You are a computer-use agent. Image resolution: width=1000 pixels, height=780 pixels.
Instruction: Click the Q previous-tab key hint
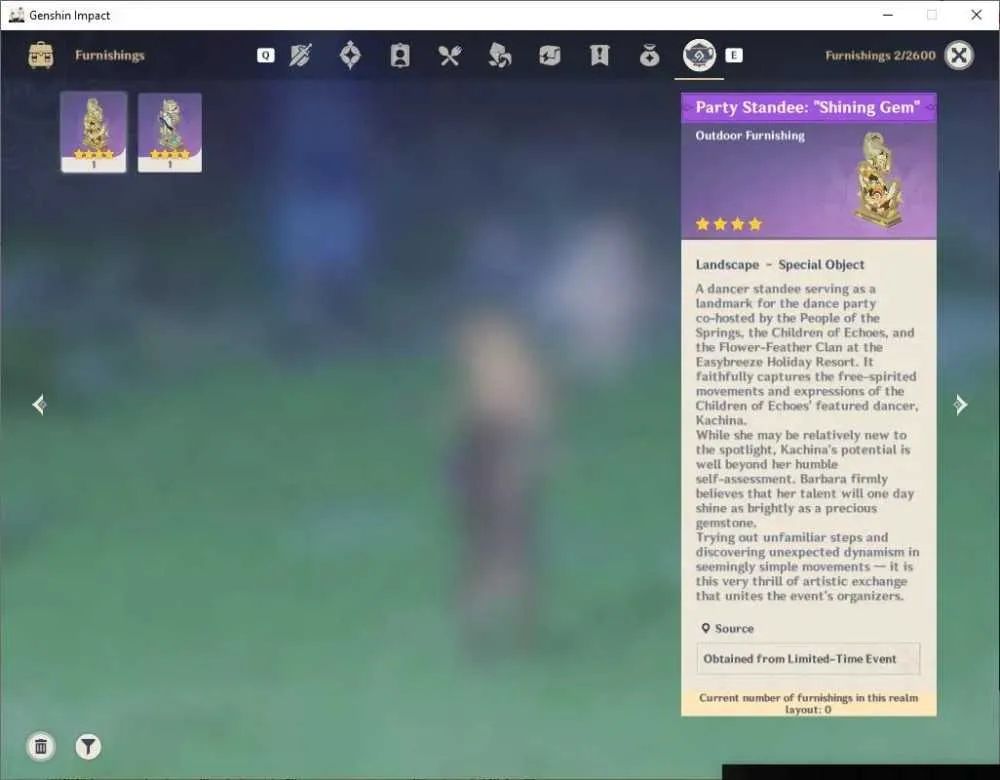(x=266, y=55)
